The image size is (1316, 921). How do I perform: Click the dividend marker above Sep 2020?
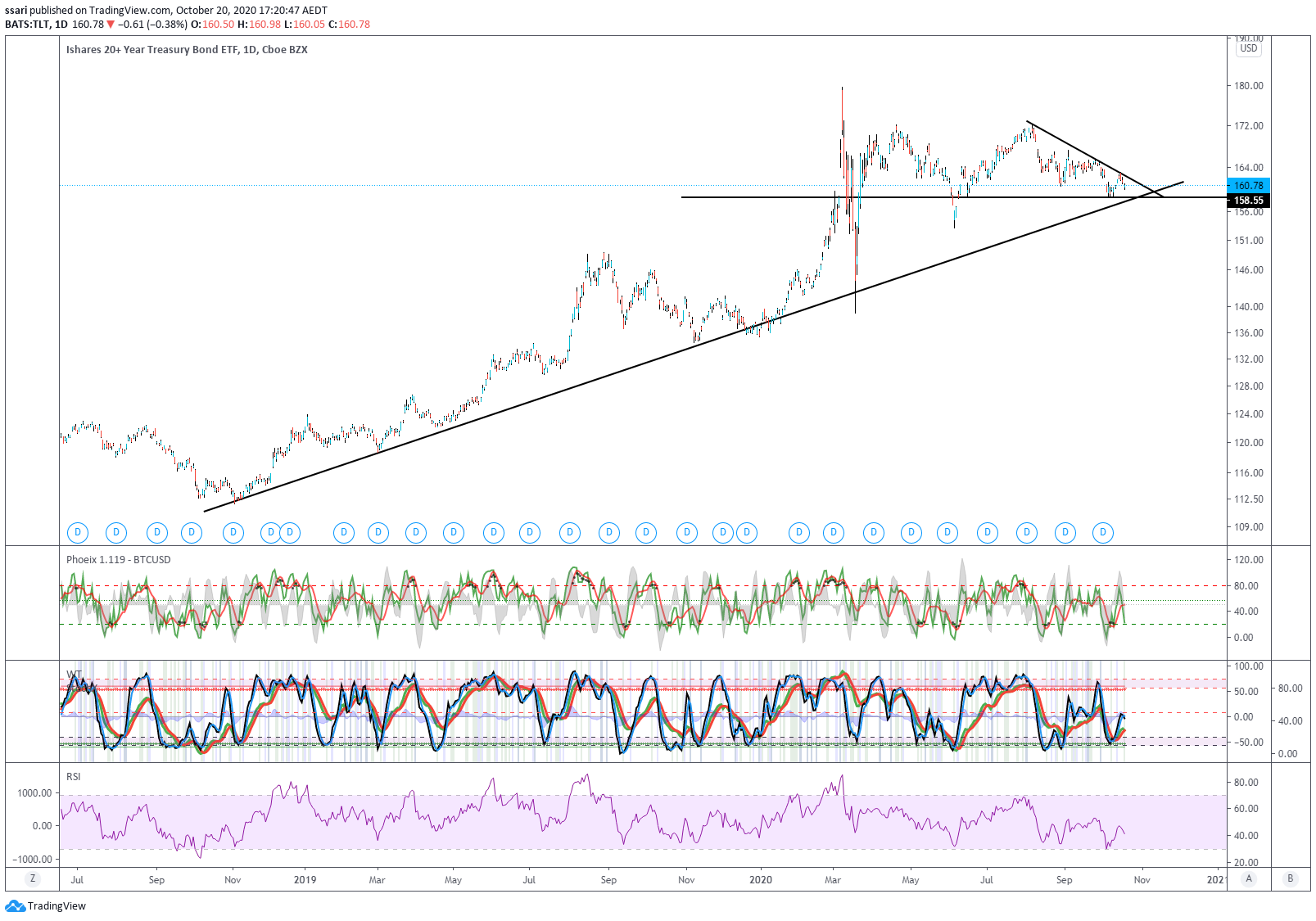point(1065,533)
